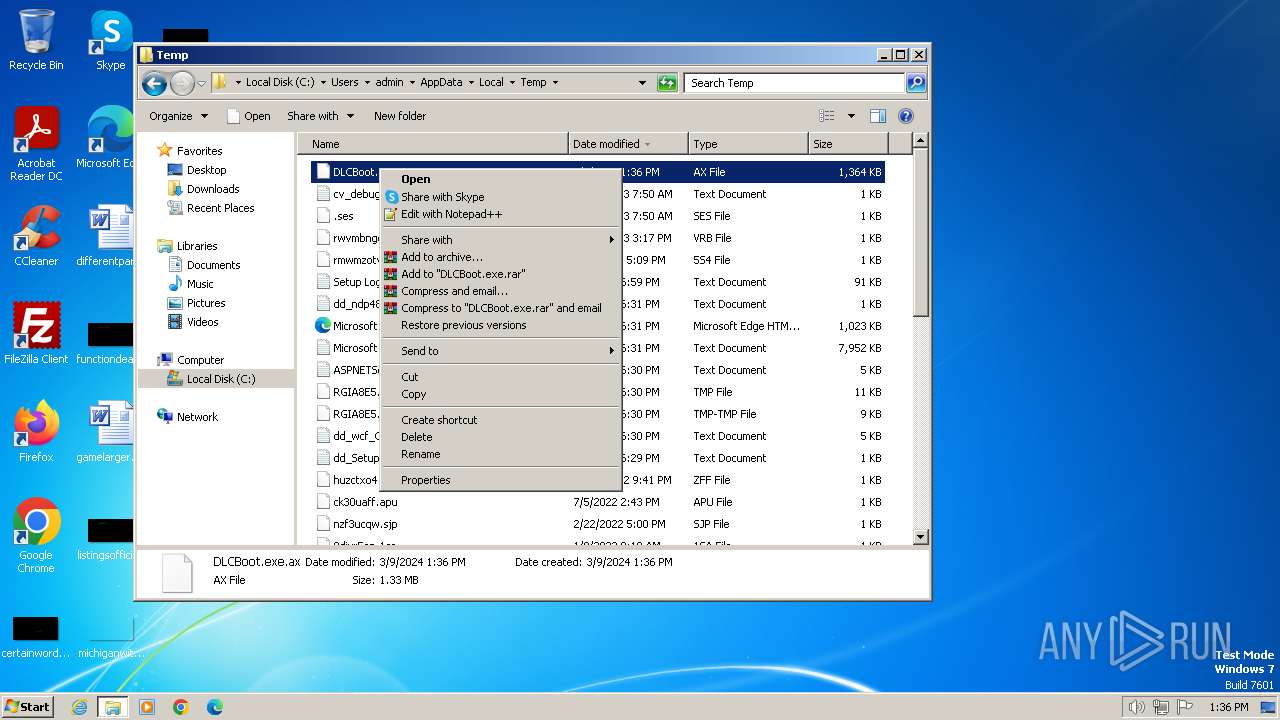Expand the Date modified column filter arrow
This screenshot has width=1280, height=720.
pos(647,144)
